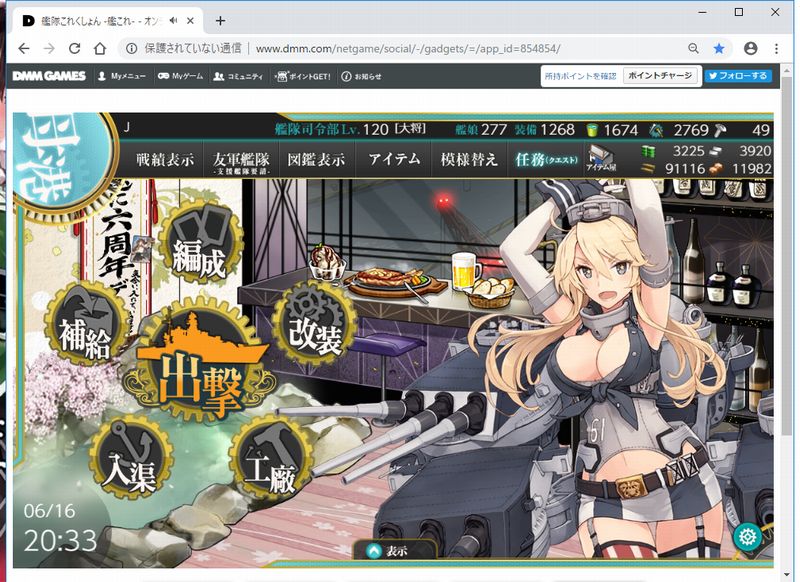Open a new browser tab
The height and width of the screenshot is (582, 800).
click(x=220, y=21)
